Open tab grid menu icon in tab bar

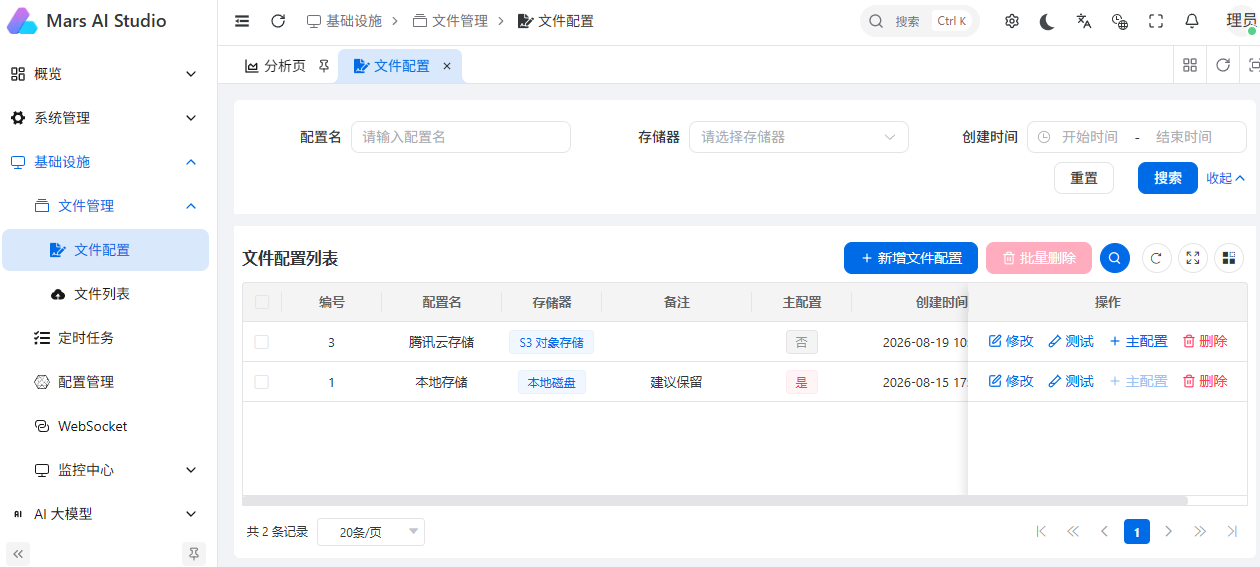click(x=1190, y=65)
